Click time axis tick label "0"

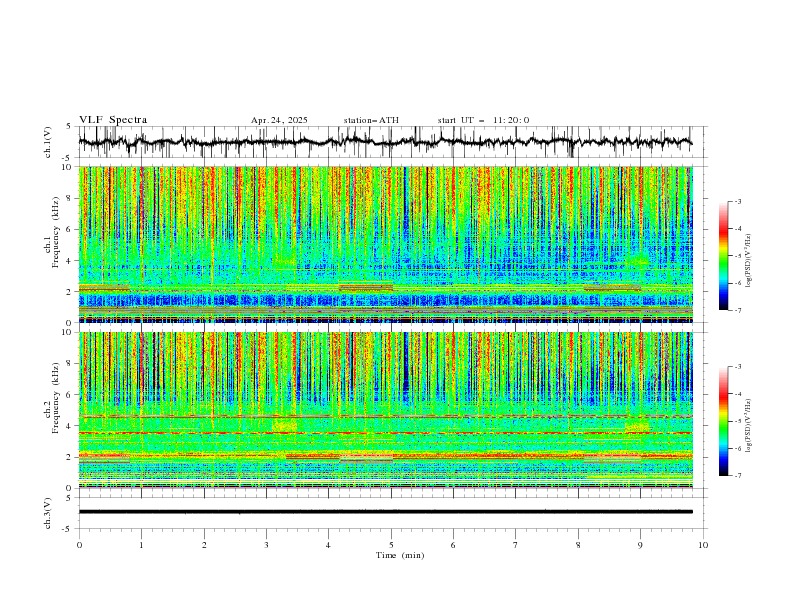point(79,545)
